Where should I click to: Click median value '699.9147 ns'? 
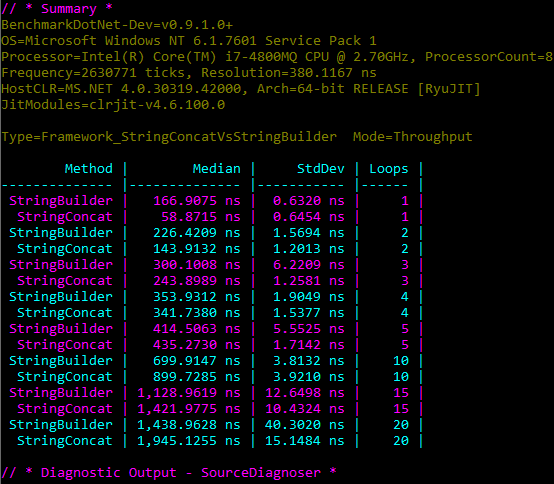tap(197, 361)
